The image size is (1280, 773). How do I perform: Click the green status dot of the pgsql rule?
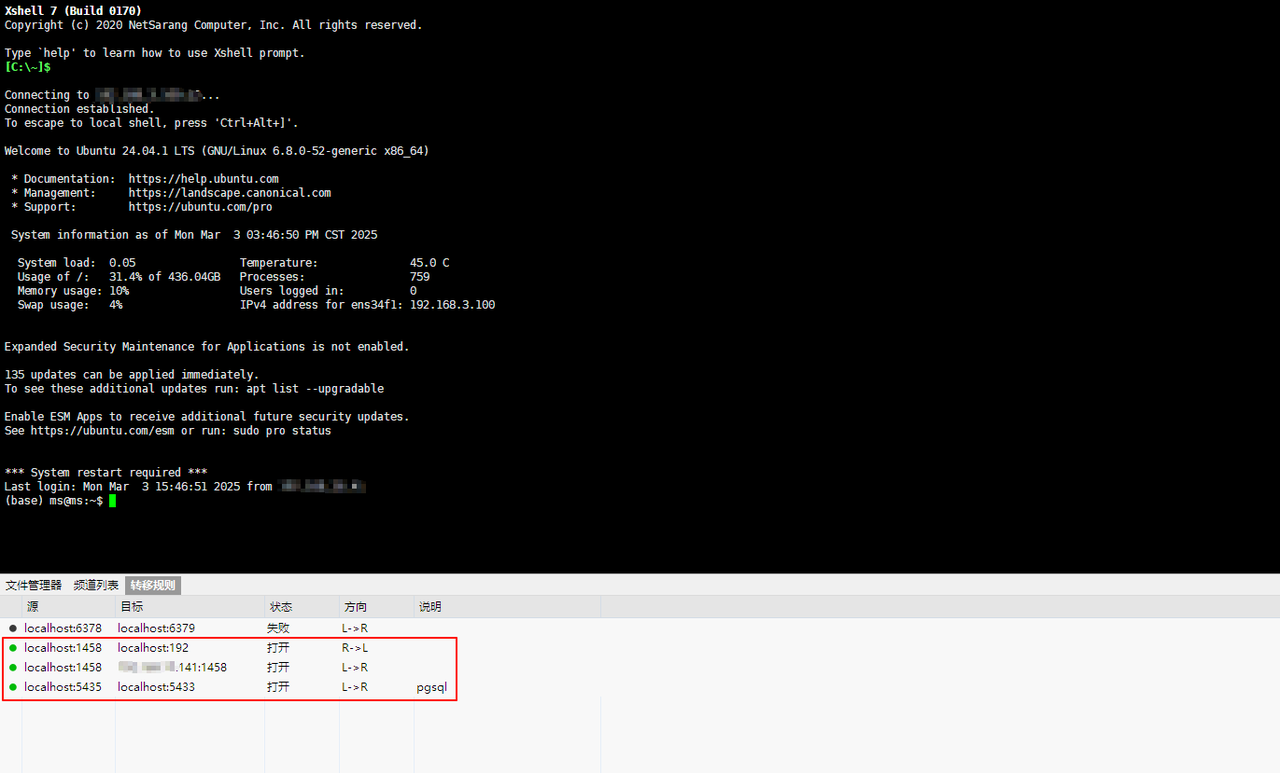(x=13, y=687)
